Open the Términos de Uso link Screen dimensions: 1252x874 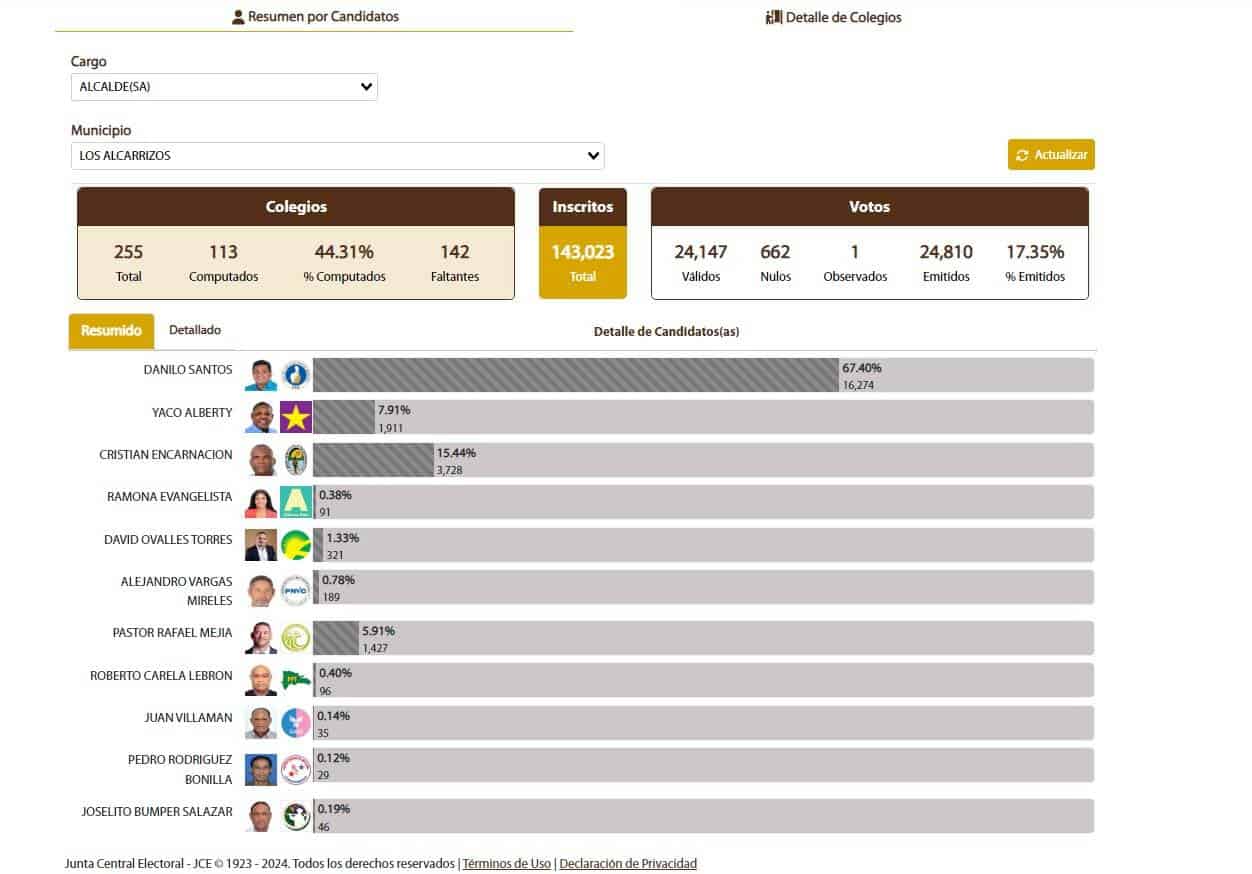(x=506, y=864)
